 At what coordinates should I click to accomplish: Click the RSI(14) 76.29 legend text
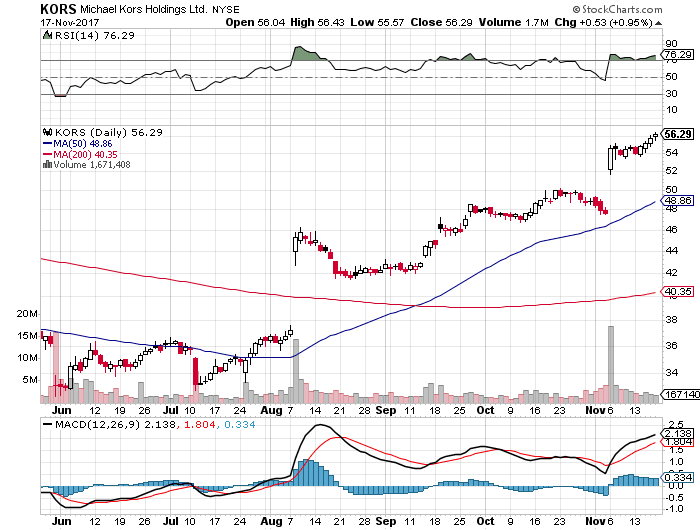click(95, 35)
